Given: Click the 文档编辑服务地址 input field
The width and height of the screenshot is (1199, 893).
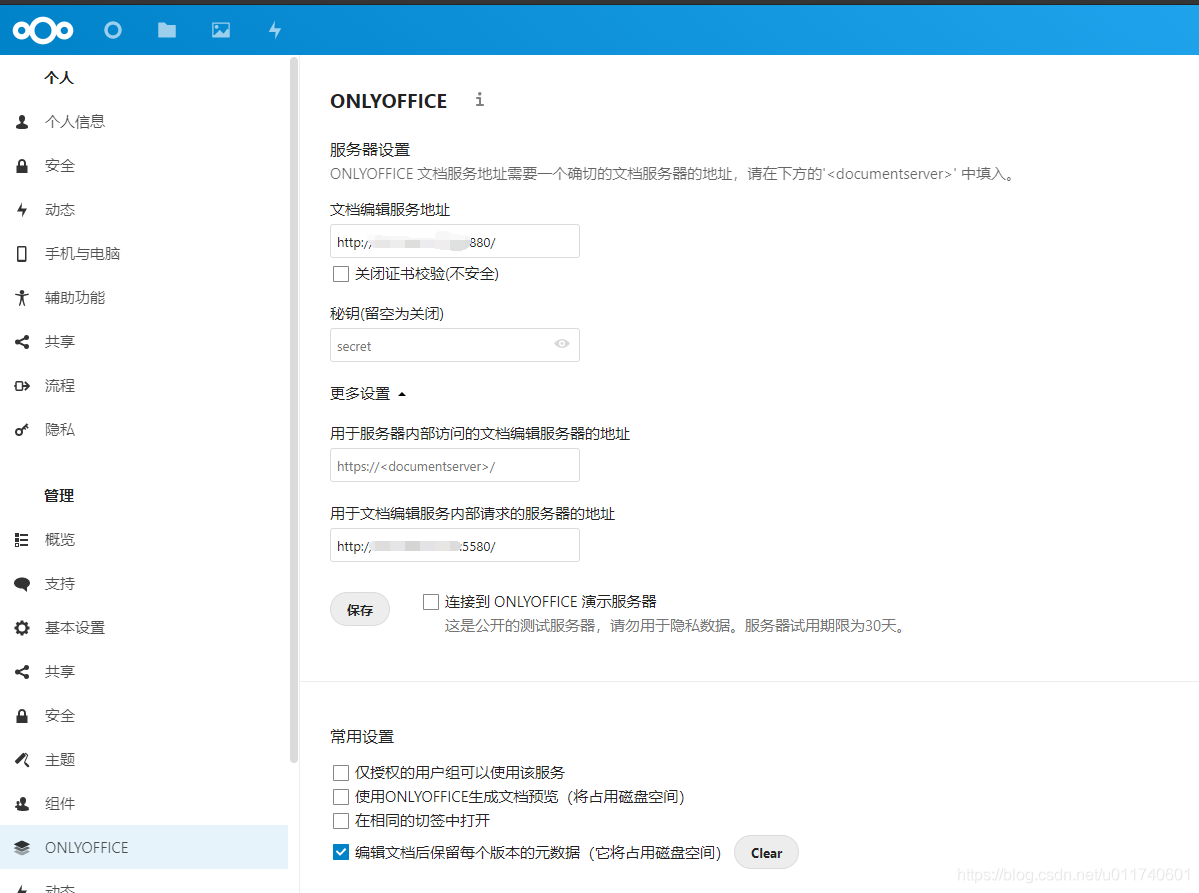Looking at the screenshot, I should (455, 241).
